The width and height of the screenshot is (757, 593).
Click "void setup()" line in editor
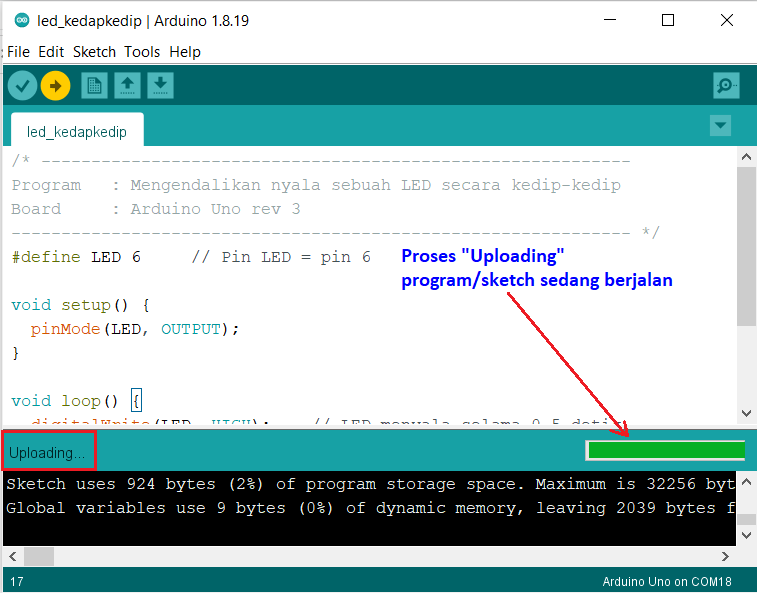80,305
